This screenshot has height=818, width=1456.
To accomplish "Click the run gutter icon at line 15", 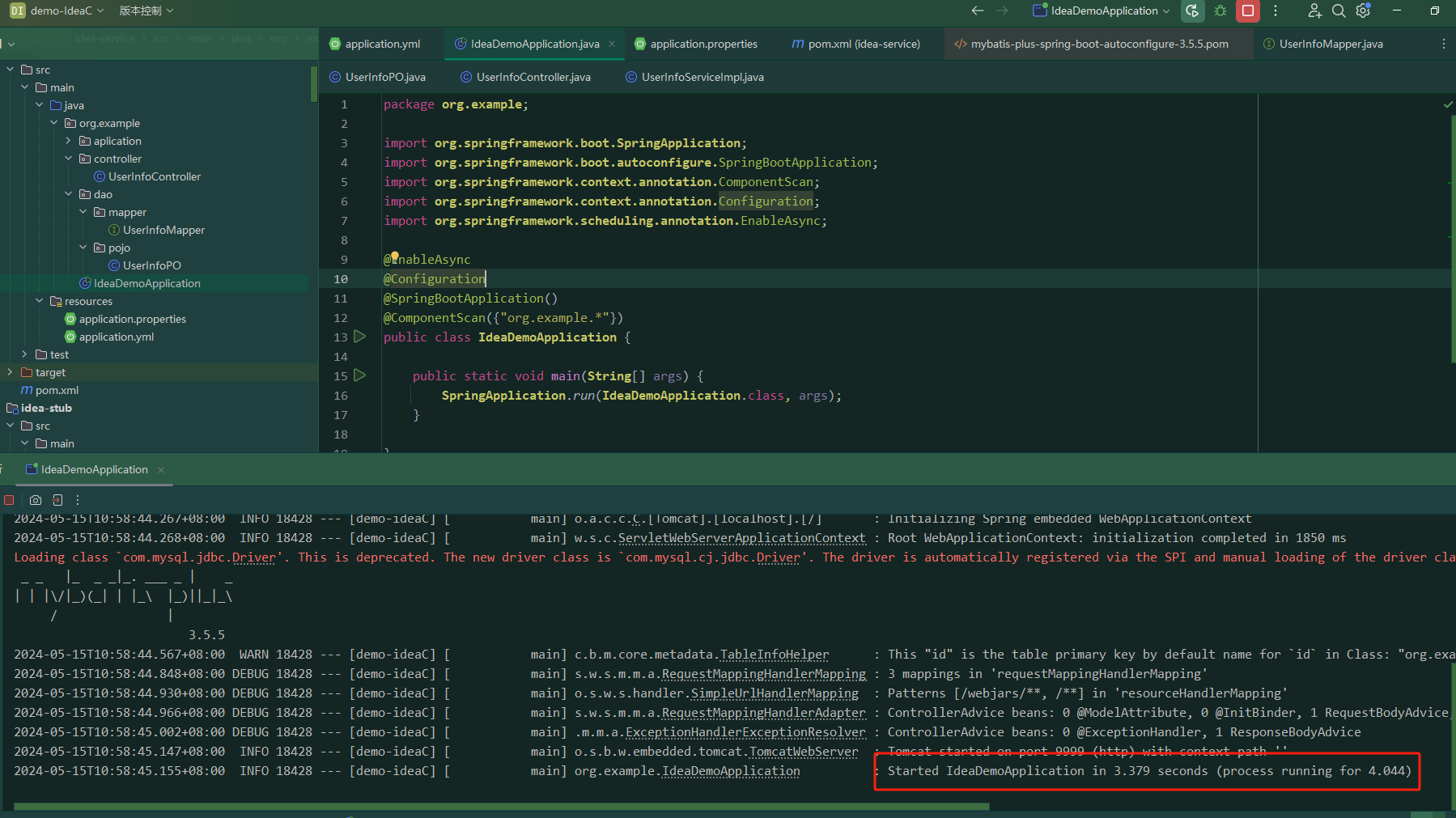I will [x=360, y=375].
